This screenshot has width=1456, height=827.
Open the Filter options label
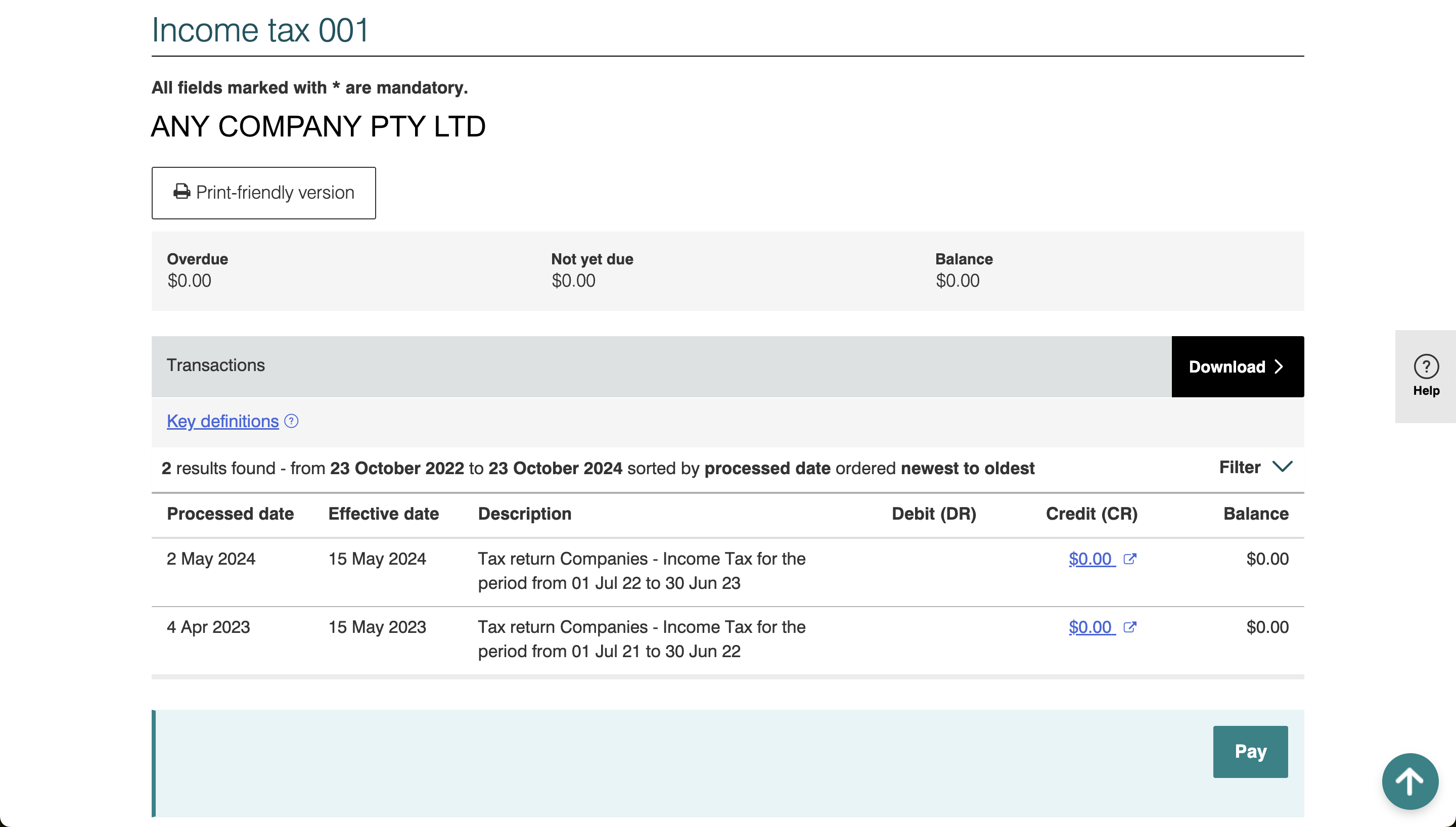[1239, 468]
